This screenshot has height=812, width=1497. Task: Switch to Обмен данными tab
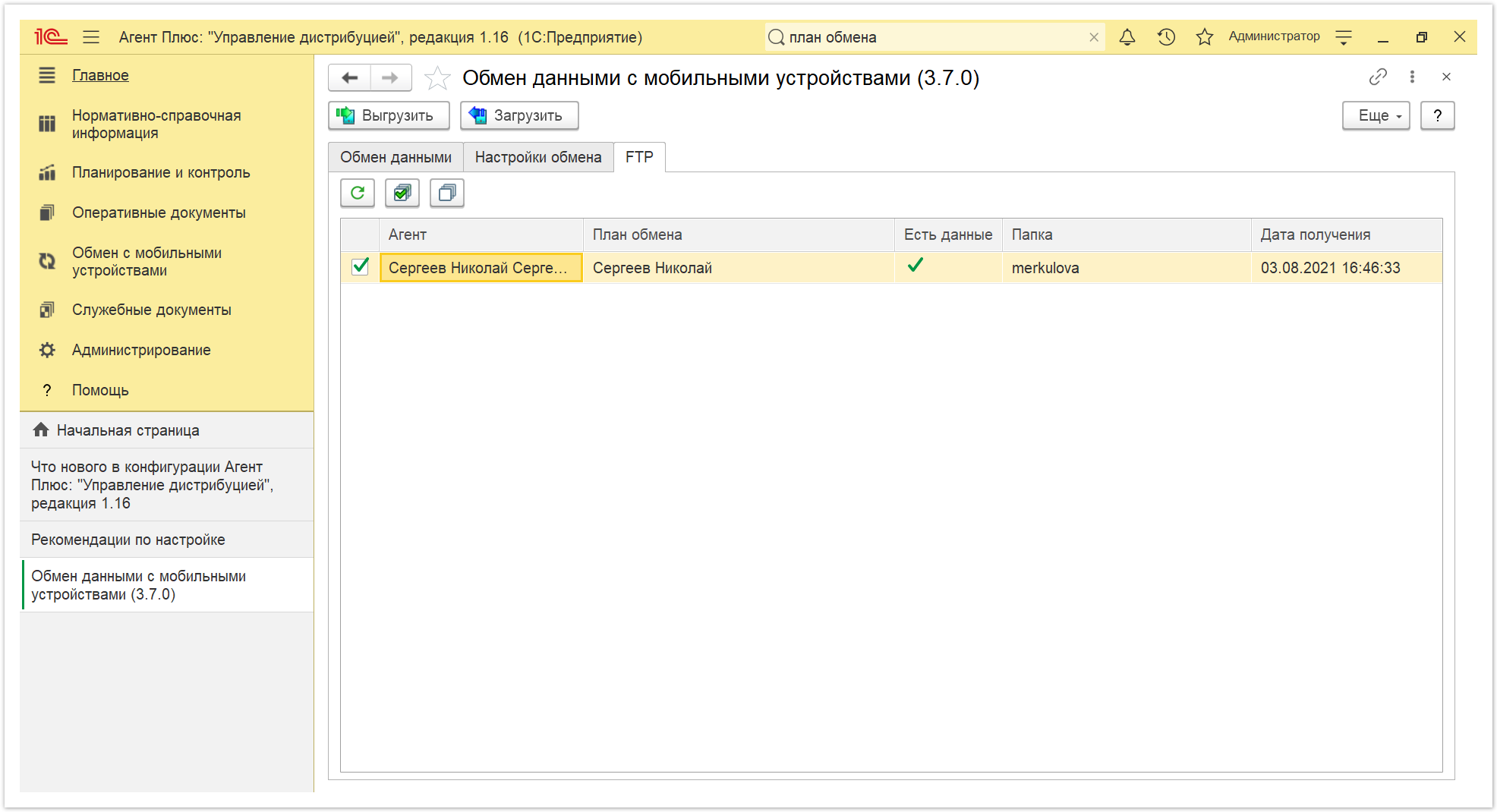(x=396, y=157)
